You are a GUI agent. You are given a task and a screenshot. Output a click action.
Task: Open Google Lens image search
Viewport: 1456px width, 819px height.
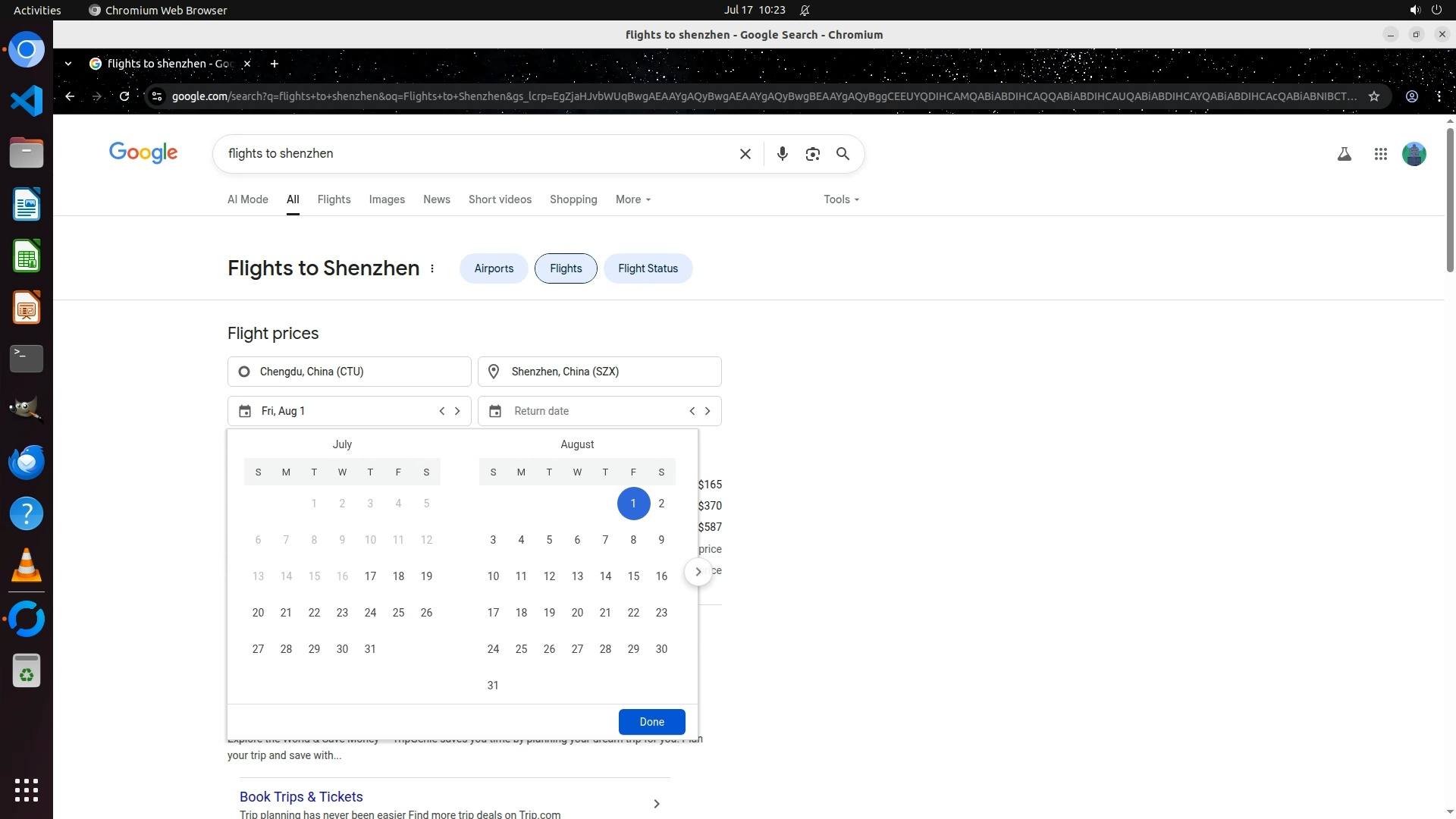click(812, 154)
